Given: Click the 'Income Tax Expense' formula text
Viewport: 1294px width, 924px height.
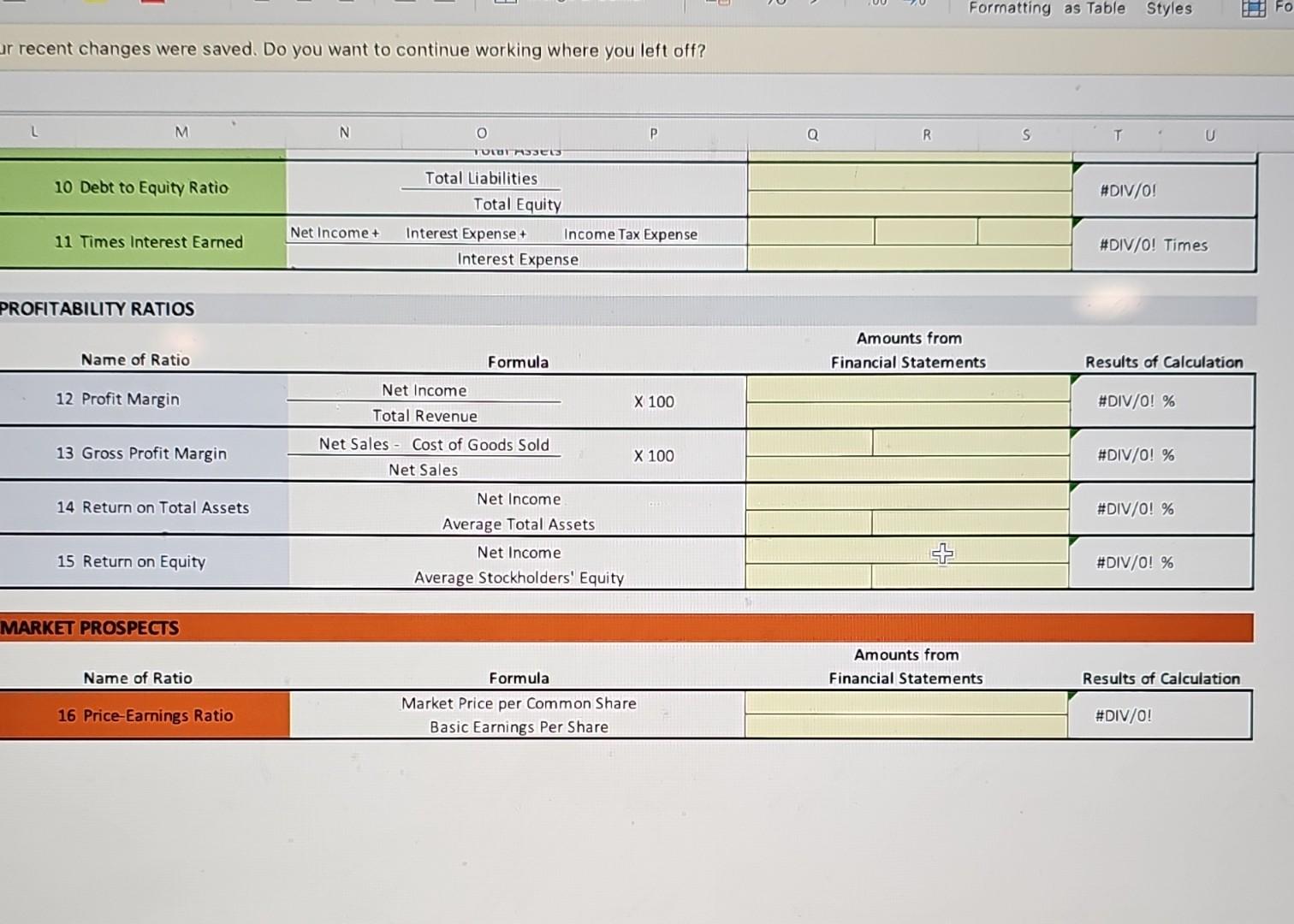Looking at the screenshot, I should pyautogui.click(x=631, y=234).
